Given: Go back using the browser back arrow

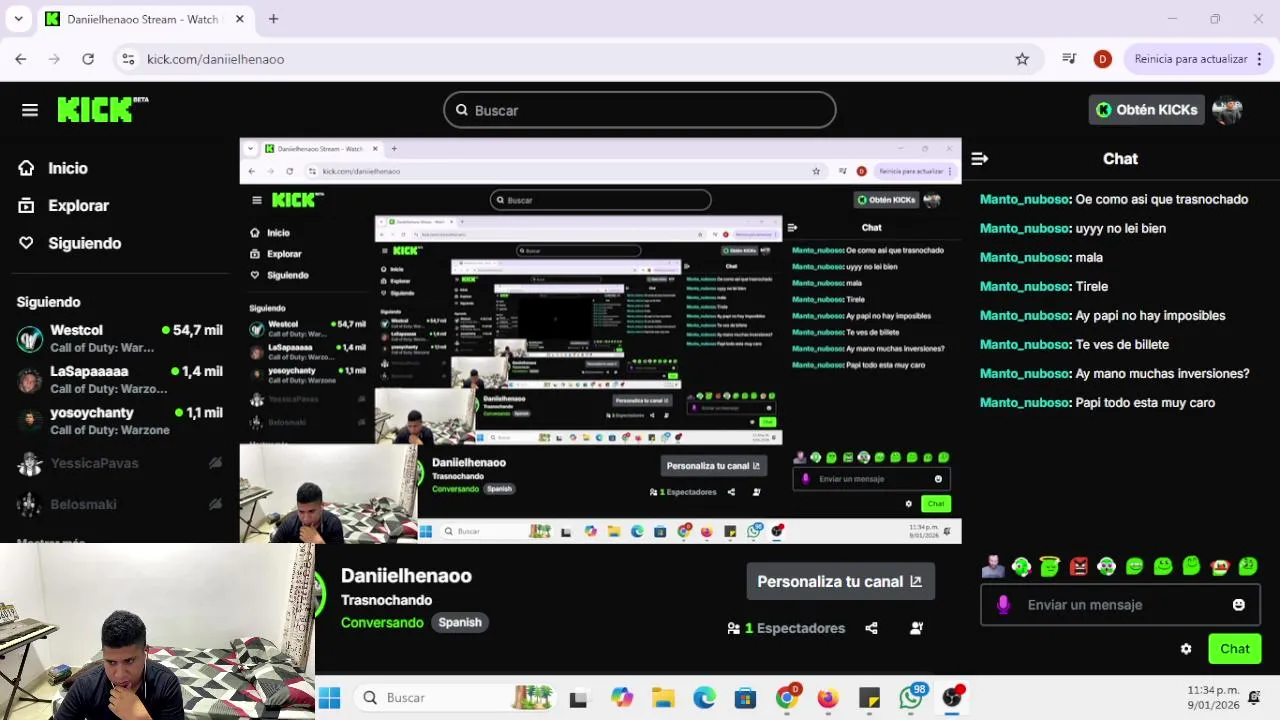Looking at the screenshot, I should (x=21, y=59).
